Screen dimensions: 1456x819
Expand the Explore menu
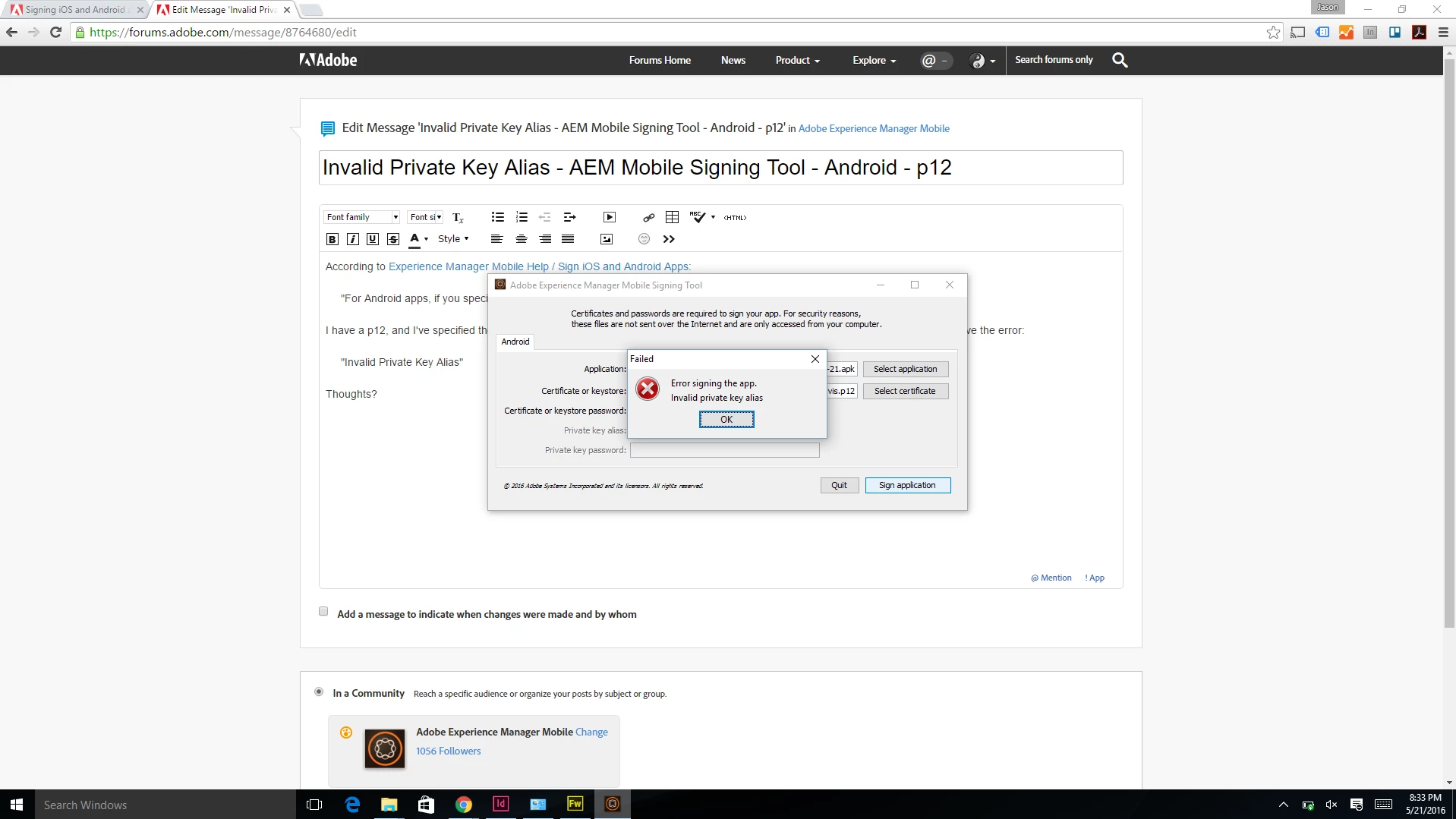[875, 60]
